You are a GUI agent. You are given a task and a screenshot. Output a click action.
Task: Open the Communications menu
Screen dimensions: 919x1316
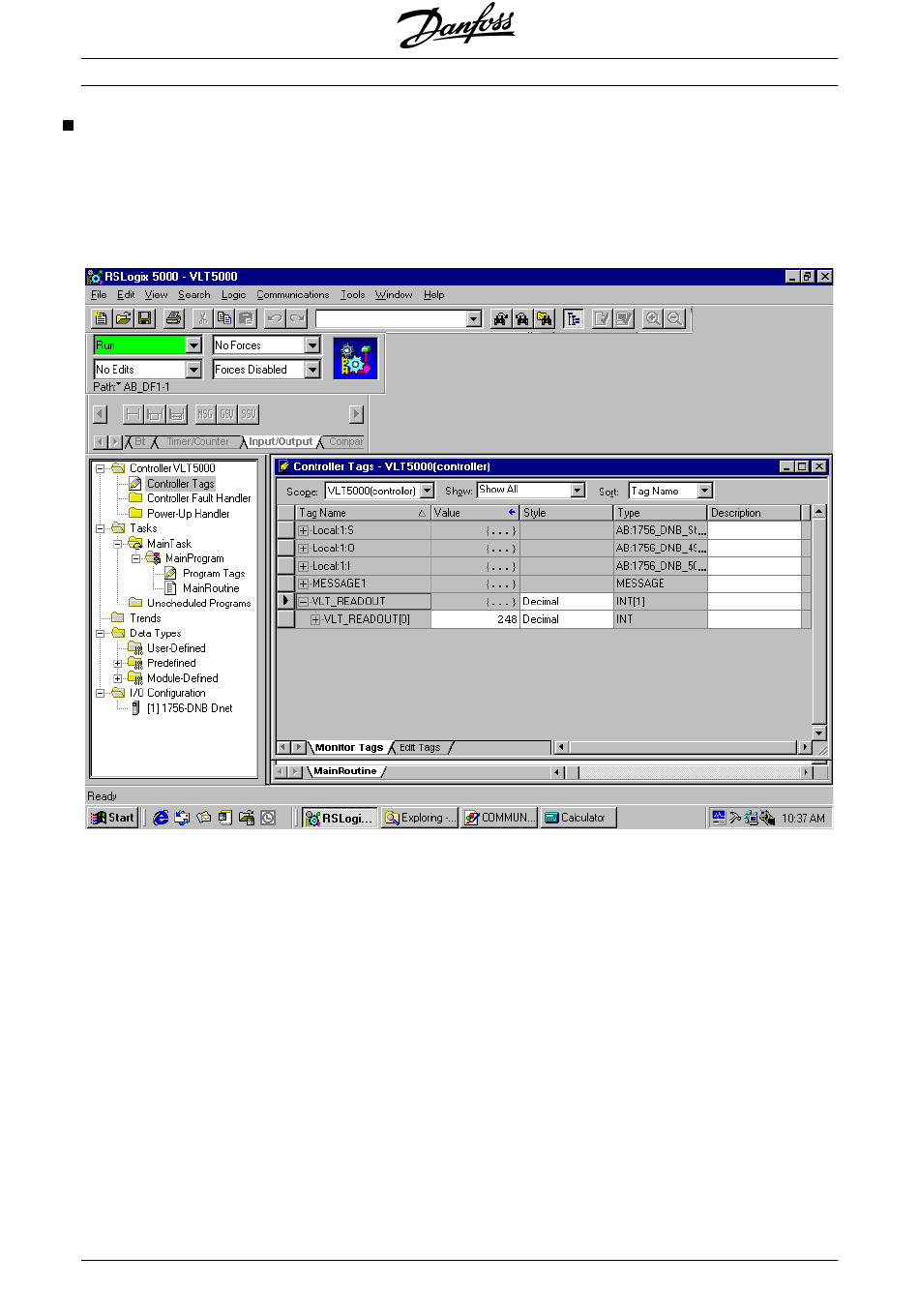[293, 295]
